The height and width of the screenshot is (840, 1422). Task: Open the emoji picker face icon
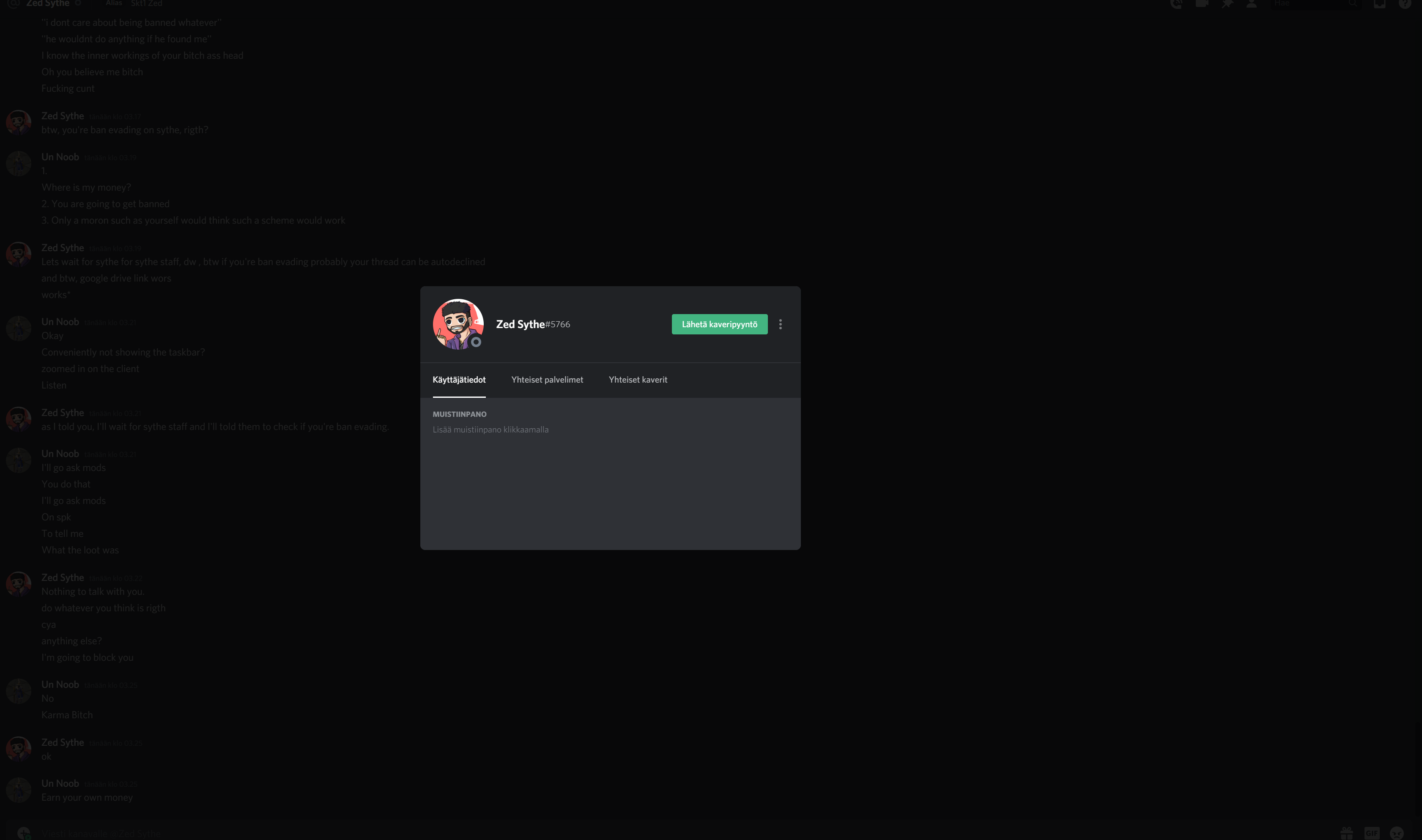1397,833
